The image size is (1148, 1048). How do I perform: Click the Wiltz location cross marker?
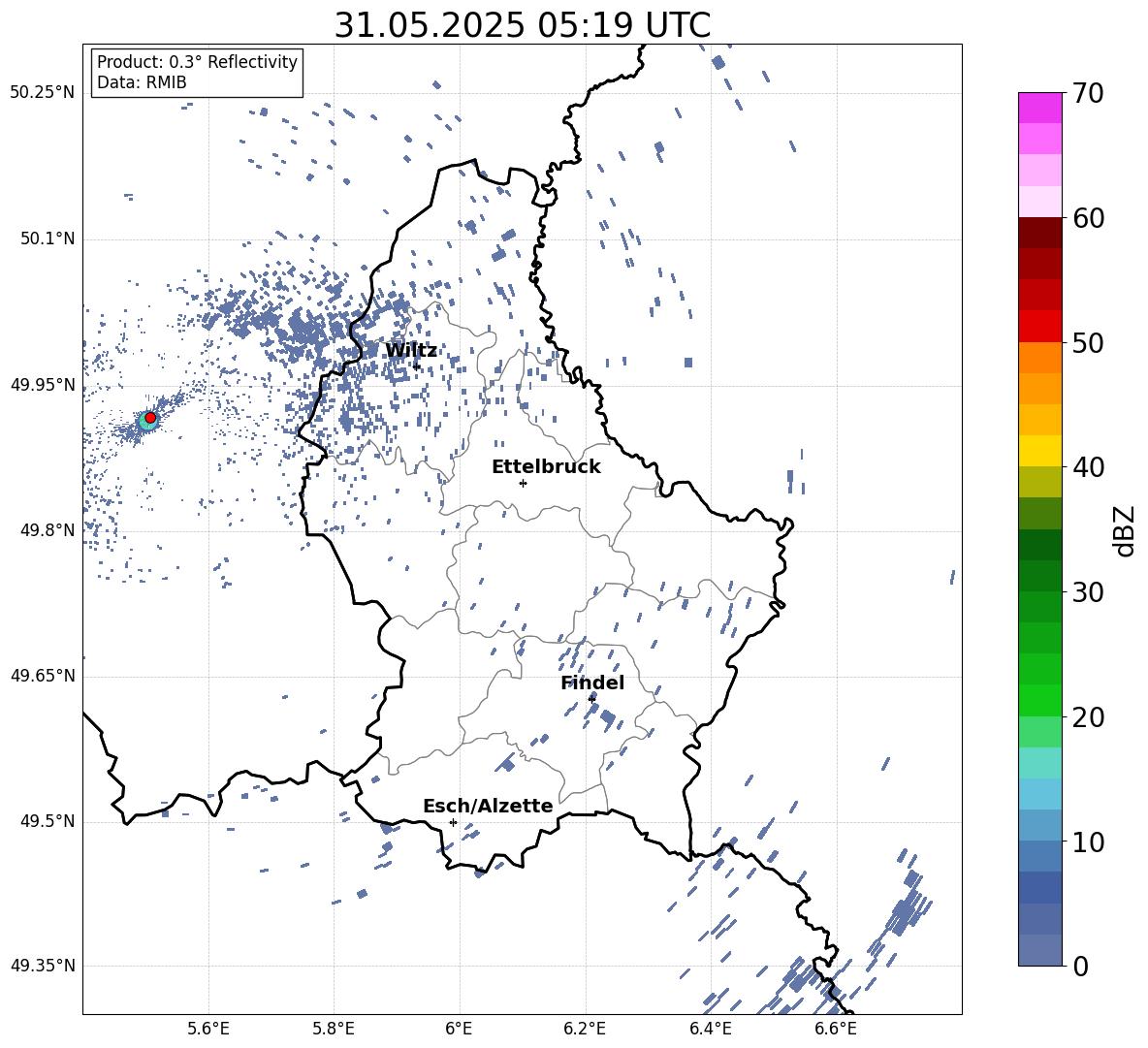pos(417,365)
